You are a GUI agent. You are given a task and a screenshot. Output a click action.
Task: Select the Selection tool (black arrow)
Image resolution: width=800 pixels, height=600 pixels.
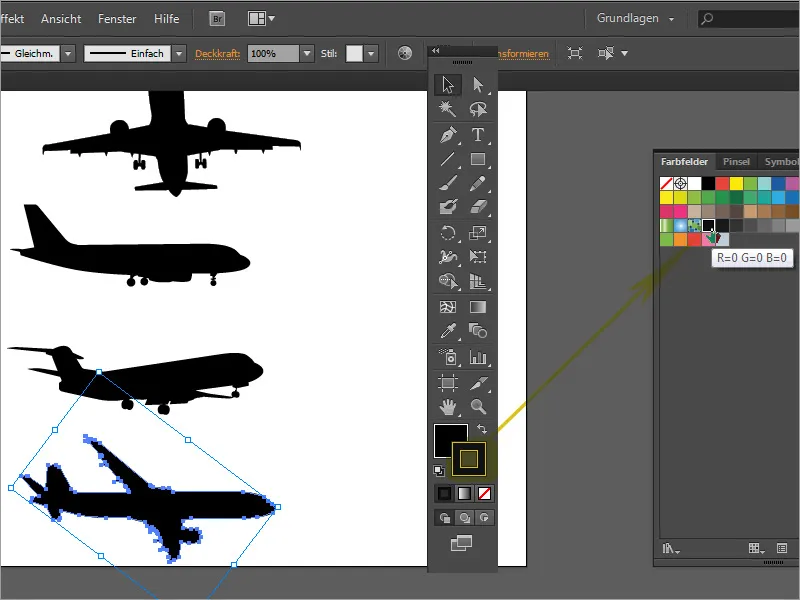(x=448, y=85)
